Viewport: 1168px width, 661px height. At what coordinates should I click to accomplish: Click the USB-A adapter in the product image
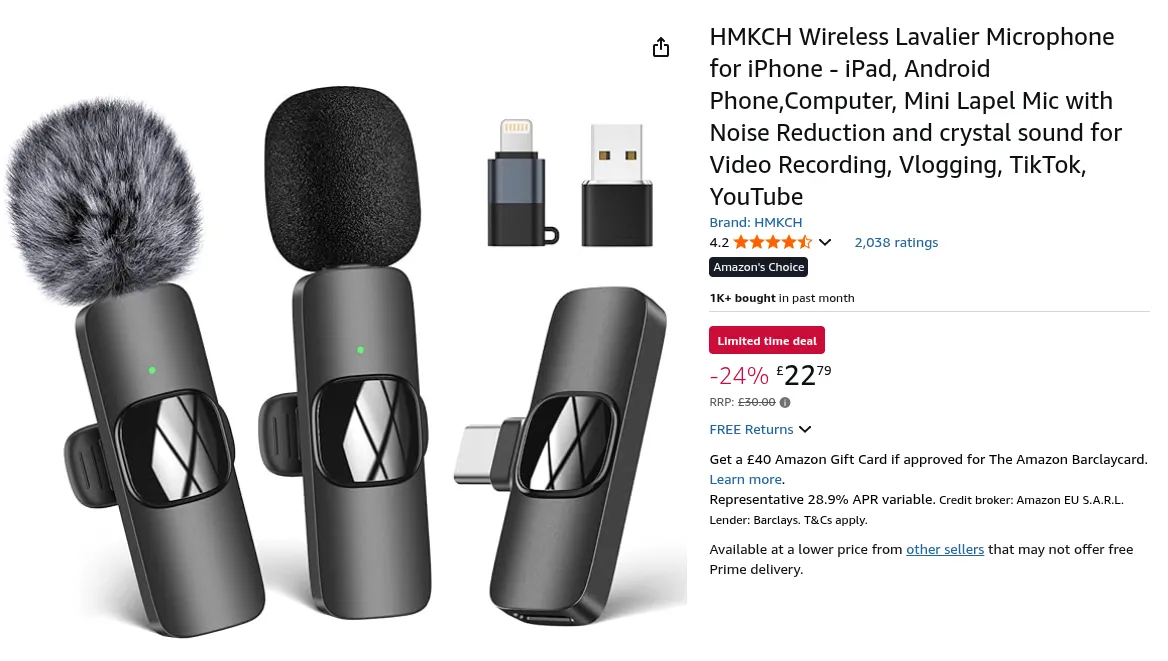click(617, 185)
